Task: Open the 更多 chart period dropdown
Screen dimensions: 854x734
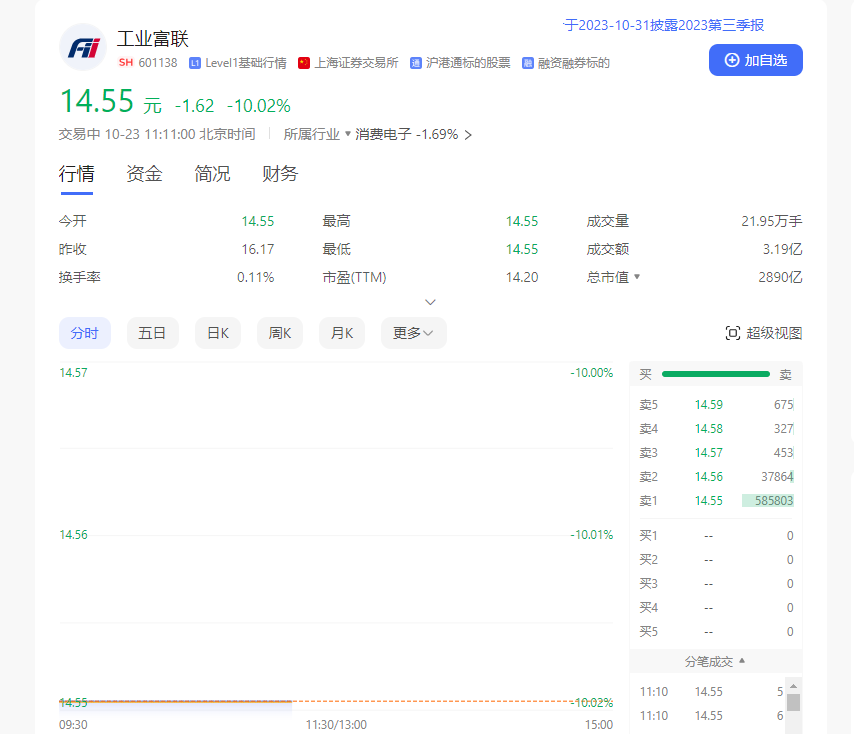Action: [413, 333]
